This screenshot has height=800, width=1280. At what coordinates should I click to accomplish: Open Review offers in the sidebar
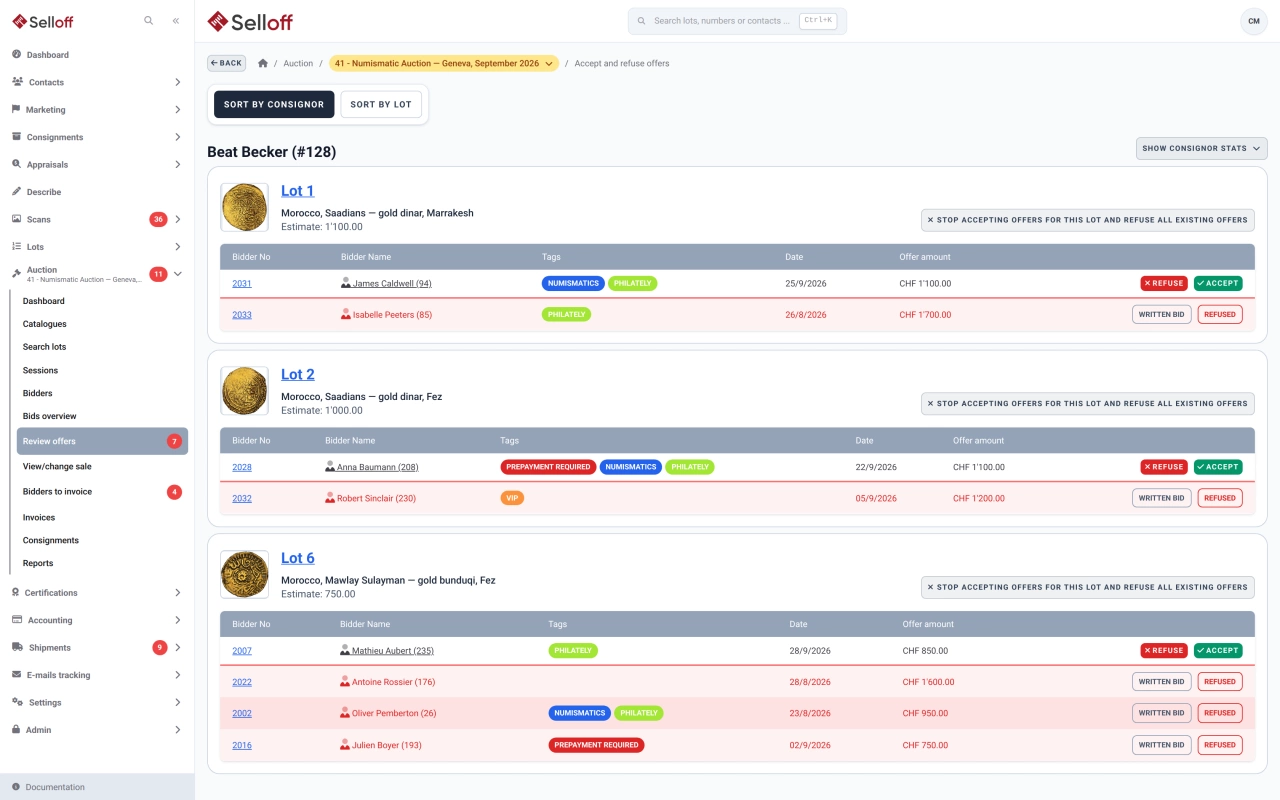point(102,441)
